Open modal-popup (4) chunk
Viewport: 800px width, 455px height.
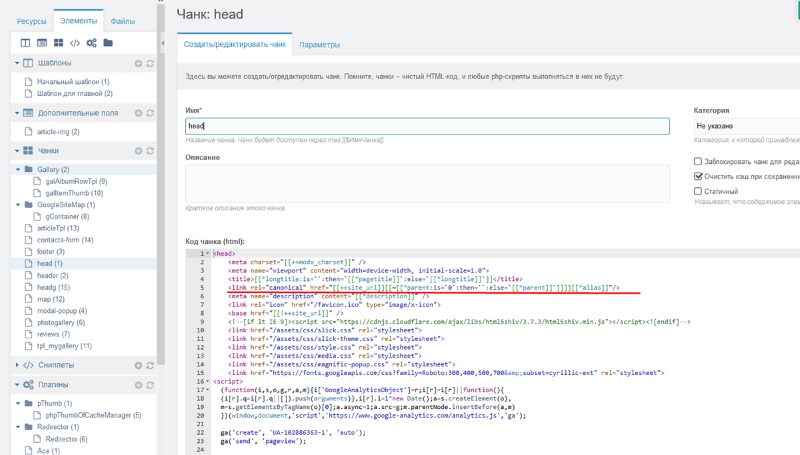click(62, 311)
